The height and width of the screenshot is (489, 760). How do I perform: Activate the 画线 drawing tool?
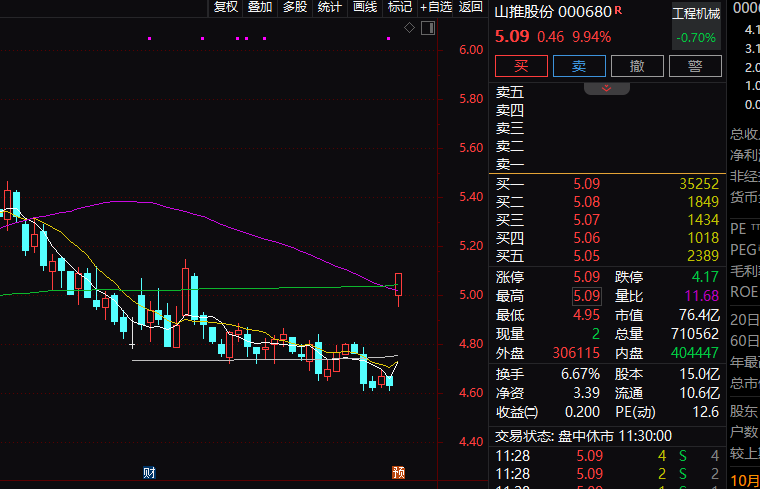click(365, 7)
